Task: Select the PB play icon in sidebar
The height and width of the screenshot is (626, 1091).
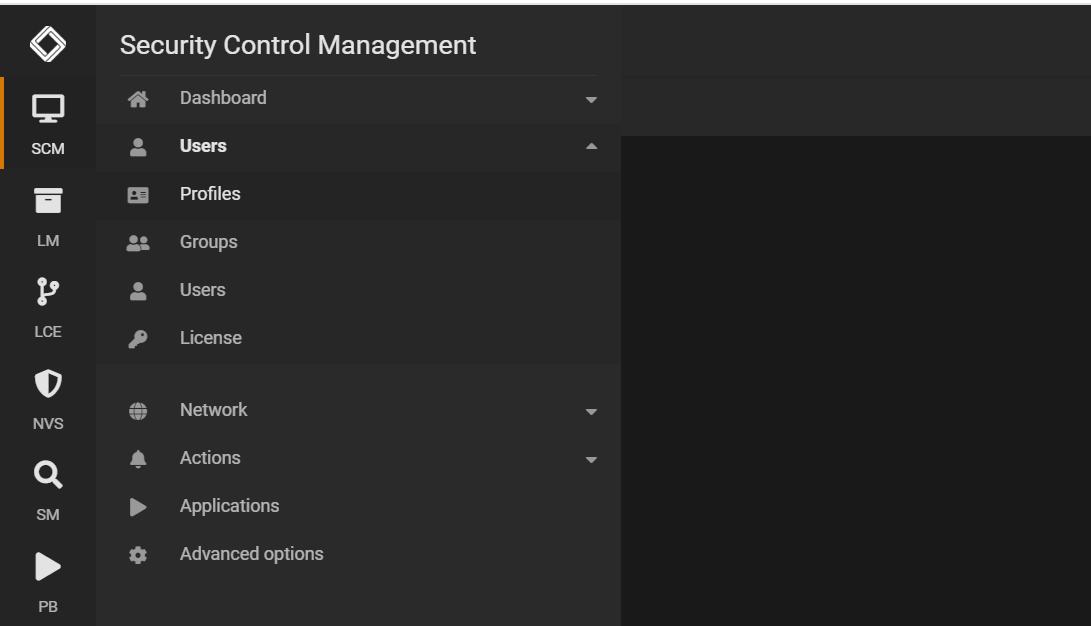Action: 47,566
